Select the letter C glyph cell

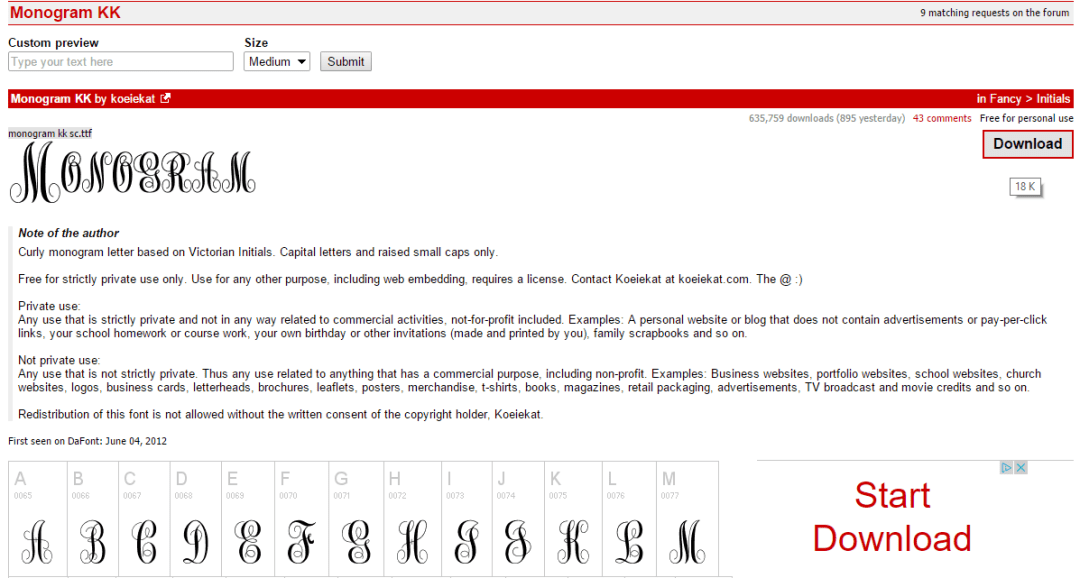pos(144,519)
